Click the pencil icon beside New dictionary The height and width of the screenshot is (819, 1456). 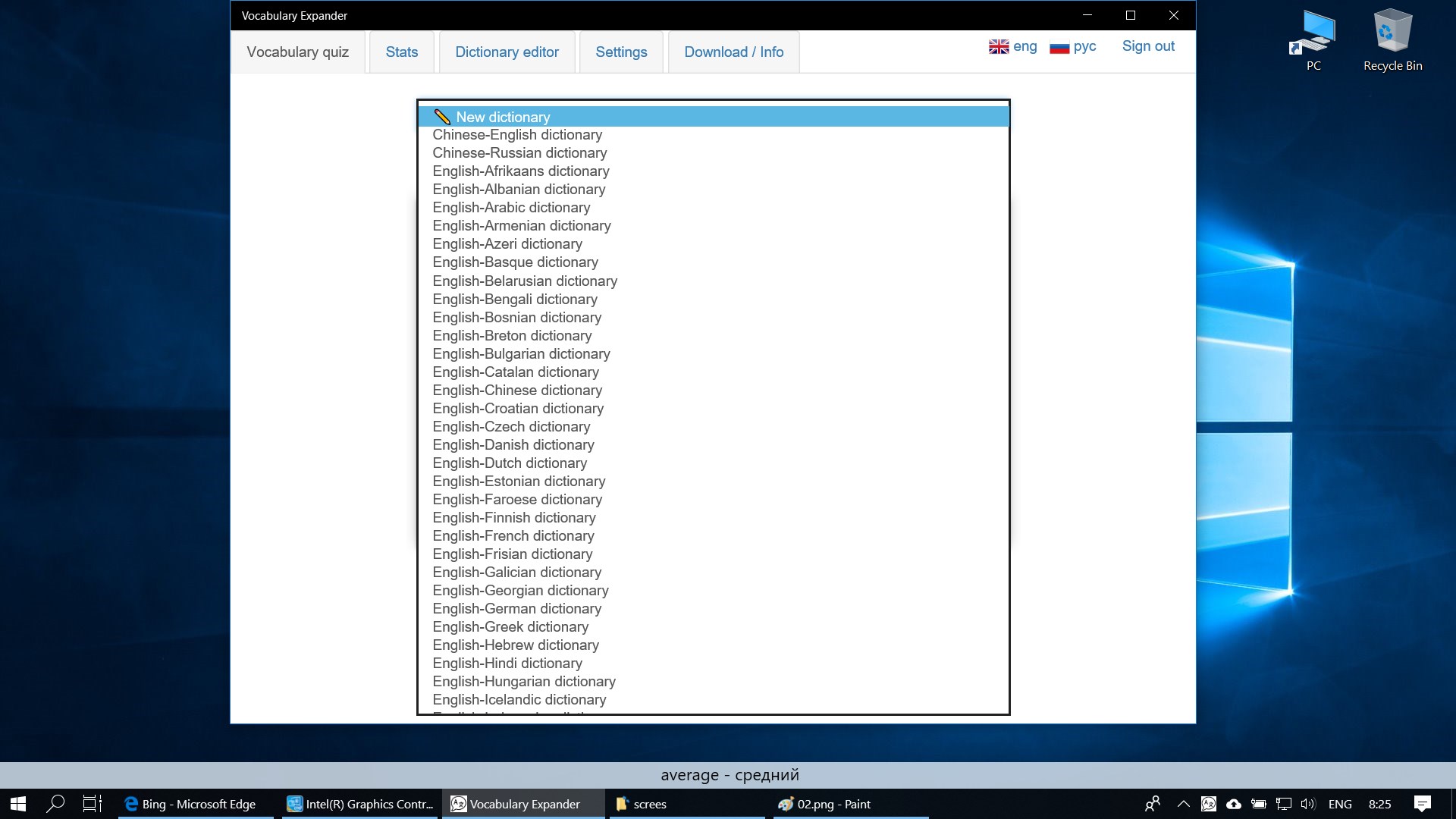[x=442, y=117]
